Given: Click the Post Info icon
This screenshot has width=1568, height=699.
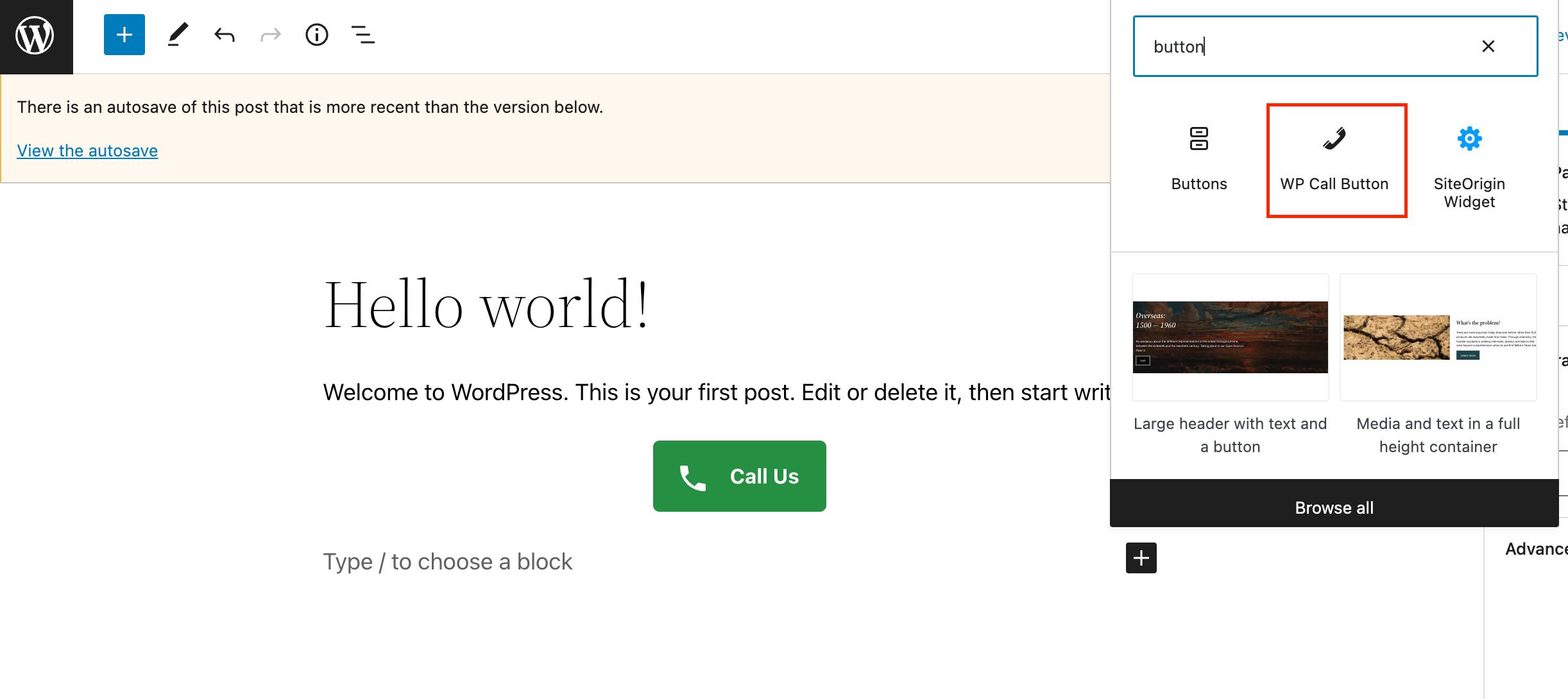Looking at the screenshot, I should pyautogui.click(x=316, y=34).
